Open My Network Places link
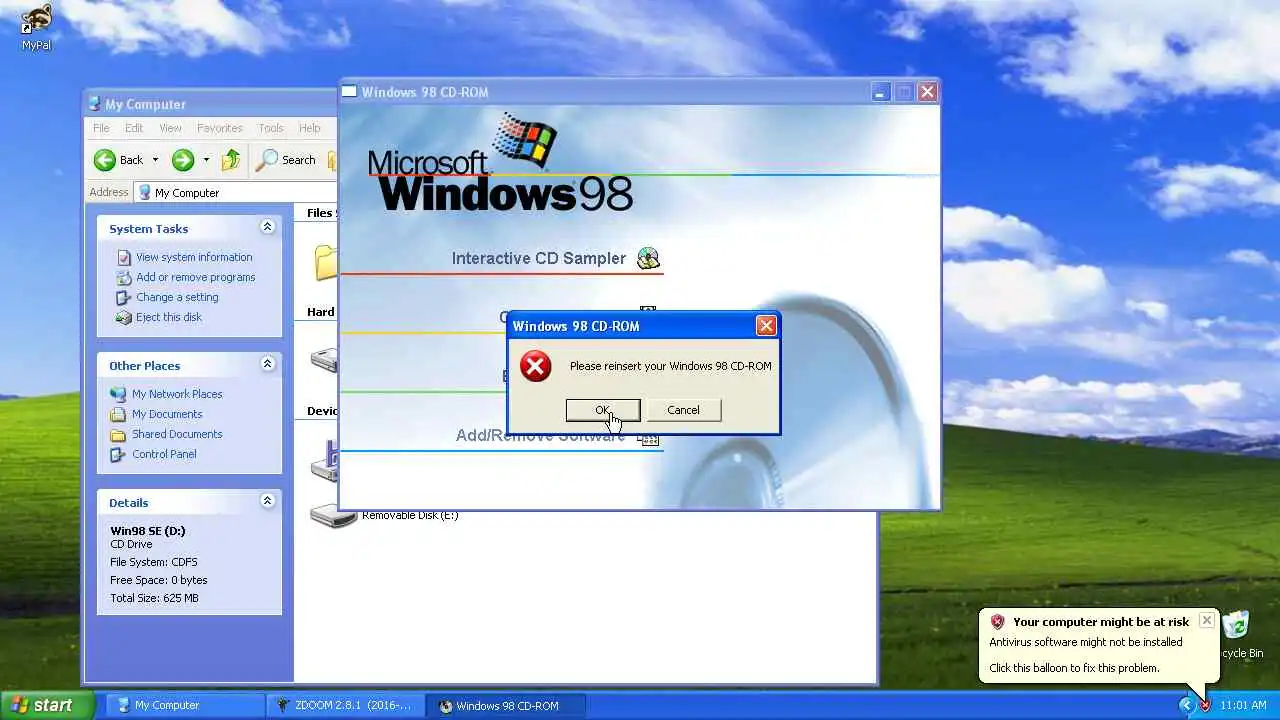This screenshot has width=1280, height=720. (x=177, y=394)
